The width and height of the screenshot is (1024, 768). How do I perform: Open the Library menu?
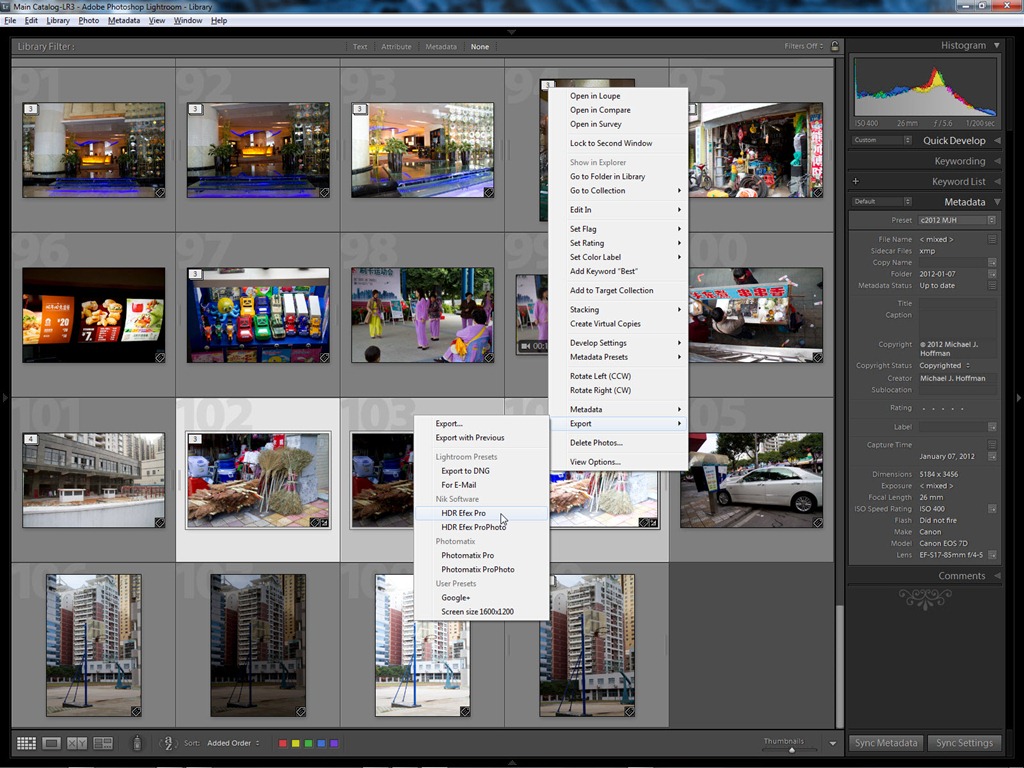(58, 20)
